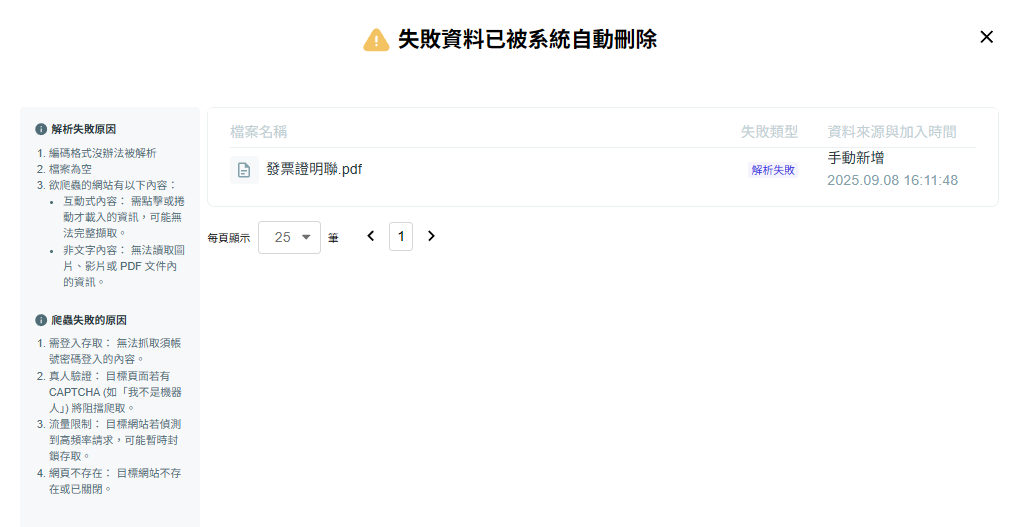The image size is (1021, 527).
Task: Click the 手動新增 source text
Action: (856, 158)
